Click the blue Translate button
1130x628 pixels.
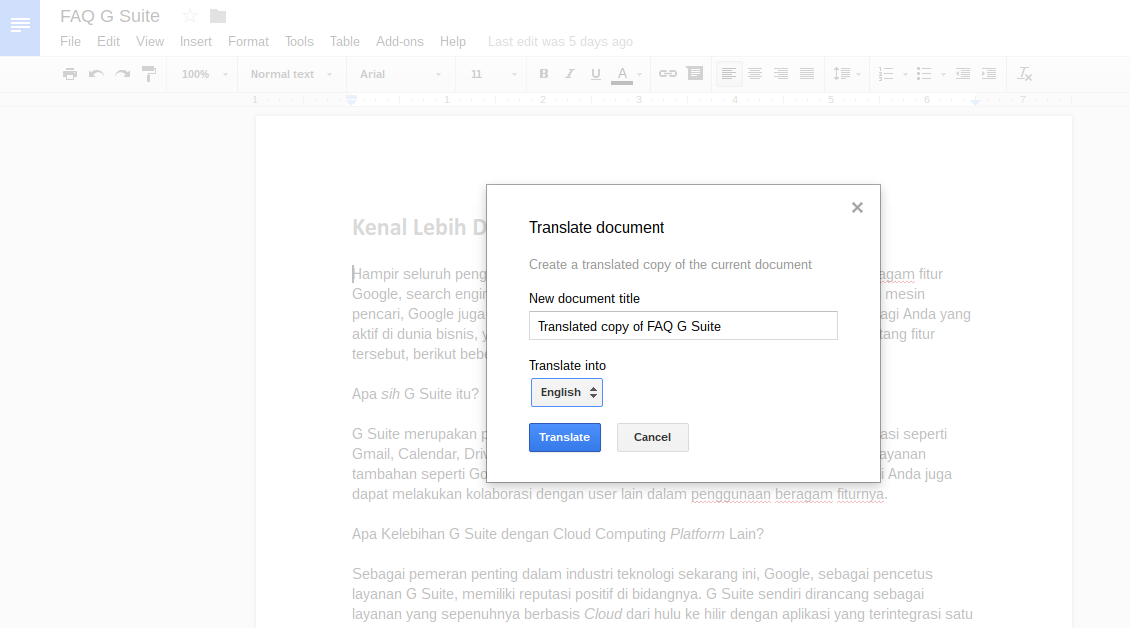tap(565, 438)
